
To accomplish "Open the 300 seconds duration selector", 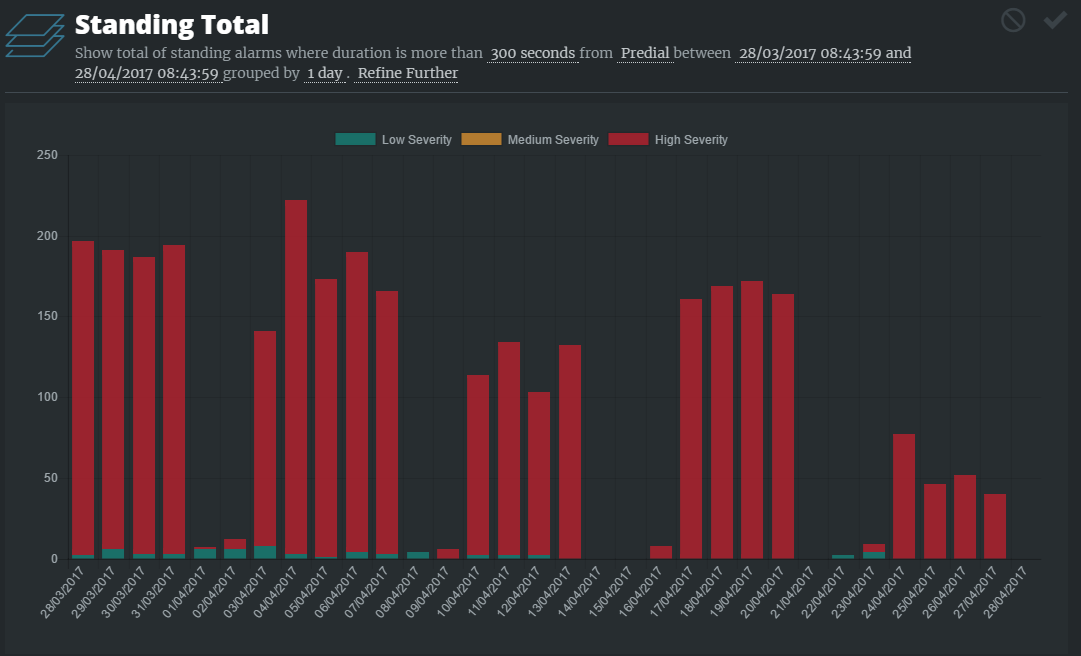I will [532, 53].
